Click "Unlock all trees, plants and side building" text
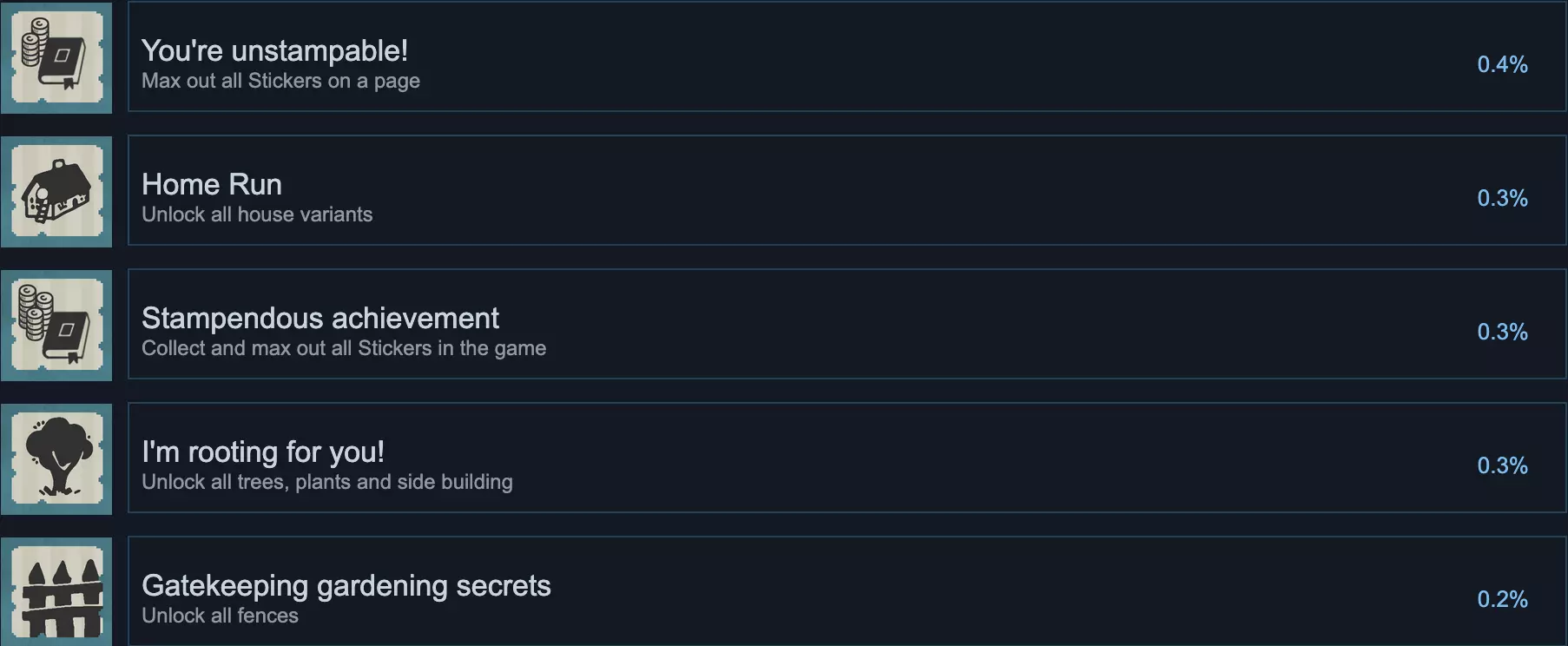 click(327, 482)
